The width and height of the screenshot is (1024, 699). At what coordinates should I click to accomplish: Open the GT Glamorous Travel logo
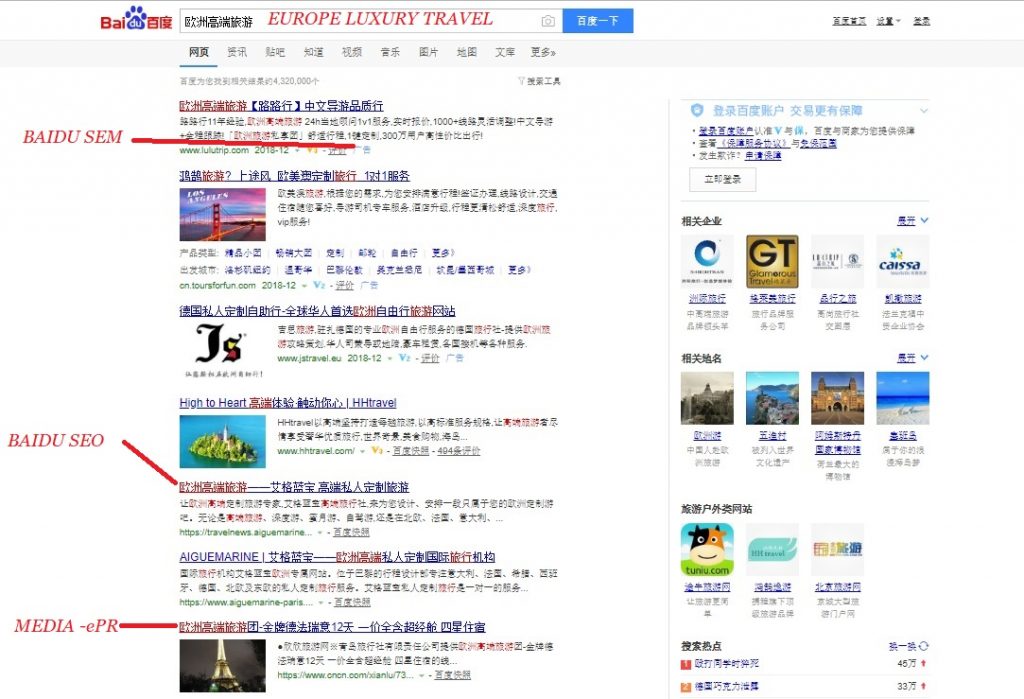pyautogui.click(x=771, y=261)
